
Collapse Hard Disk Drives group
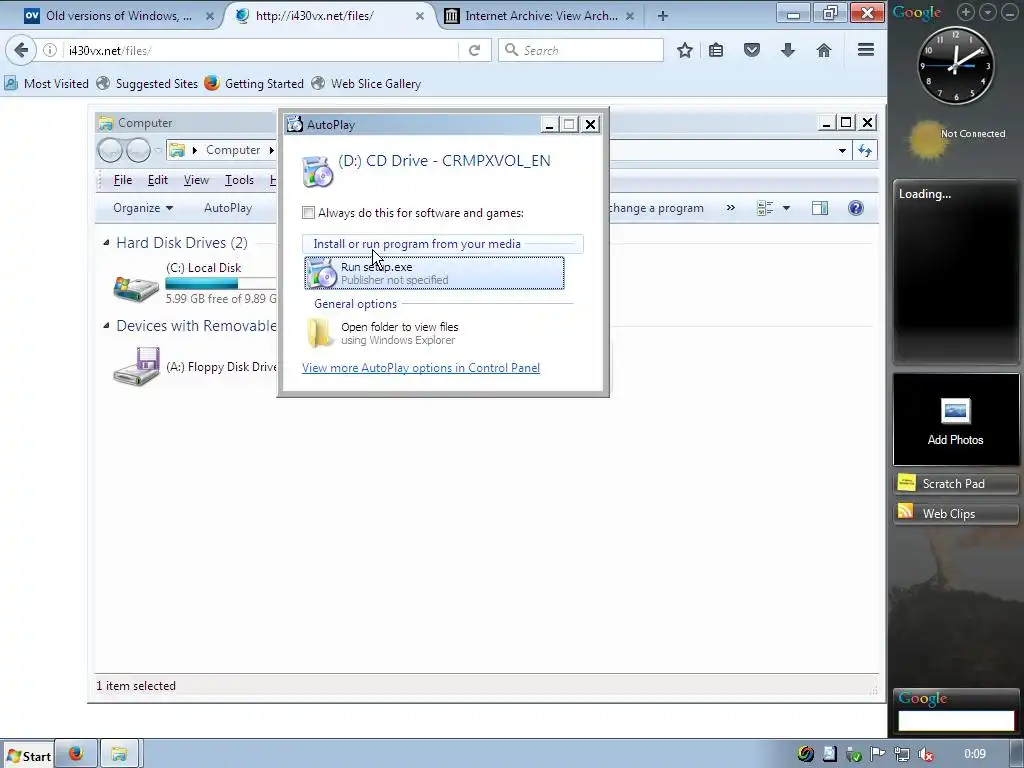pos(106,243)
